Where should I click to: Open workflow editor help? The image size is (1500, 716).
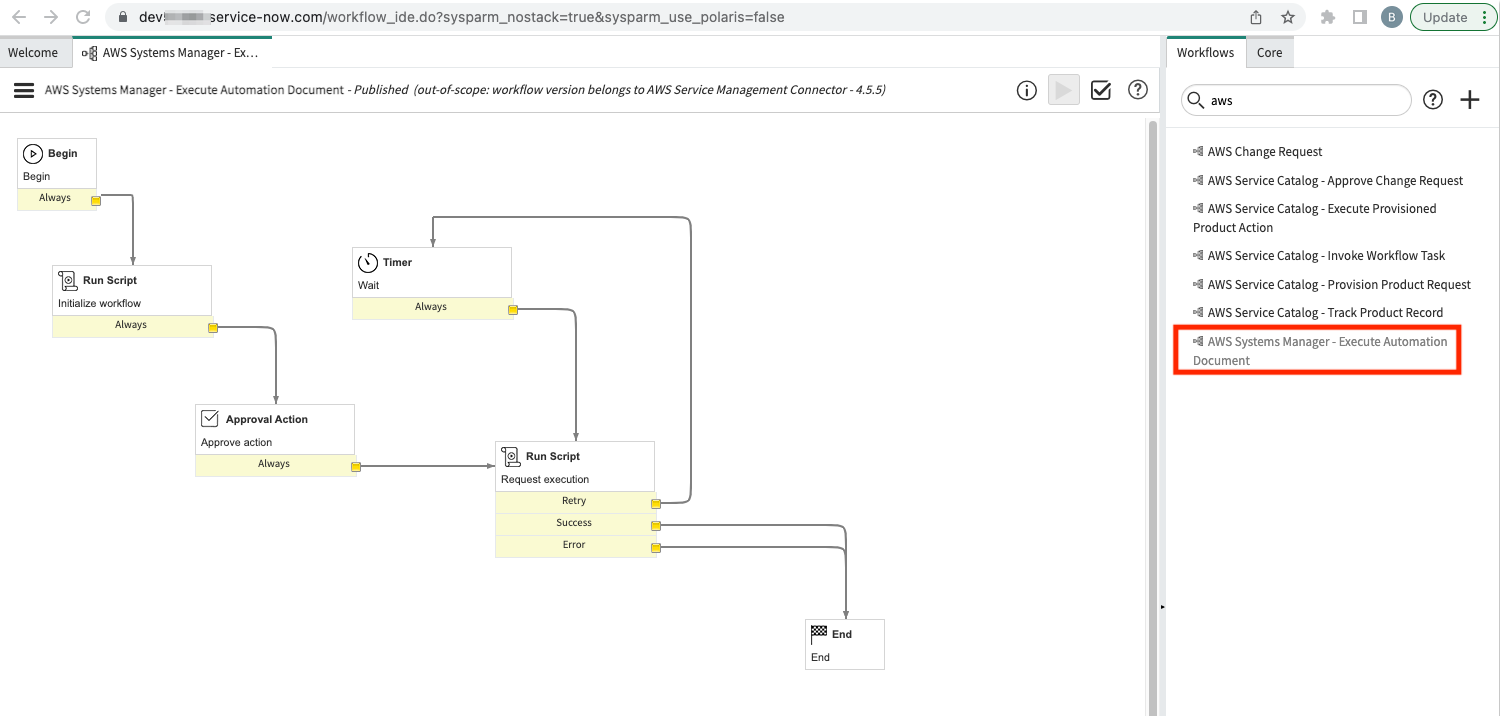[x=1137, y=90]
